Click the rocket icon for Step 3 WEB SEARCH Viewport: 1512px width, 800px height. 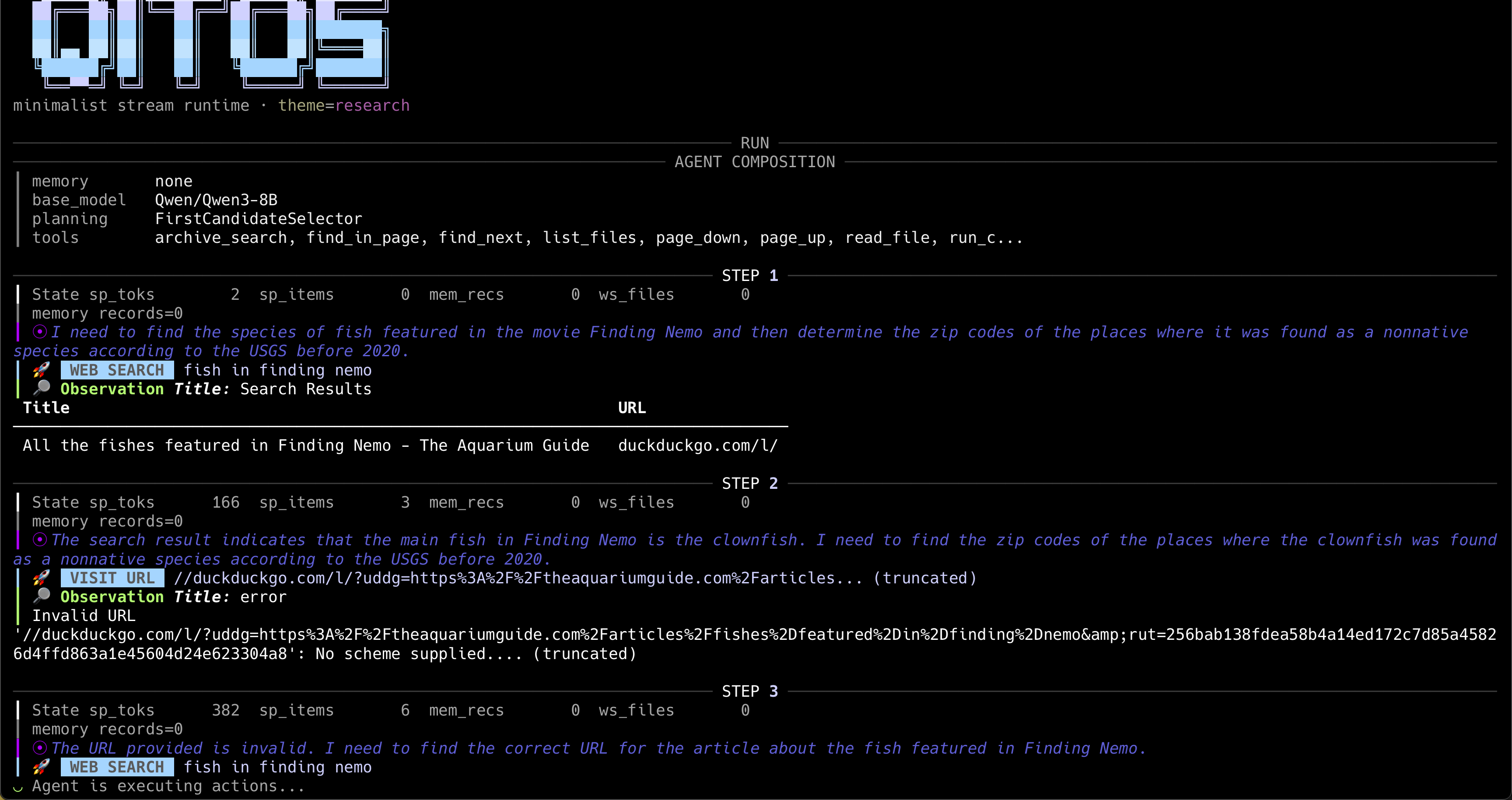pos(41,767)
